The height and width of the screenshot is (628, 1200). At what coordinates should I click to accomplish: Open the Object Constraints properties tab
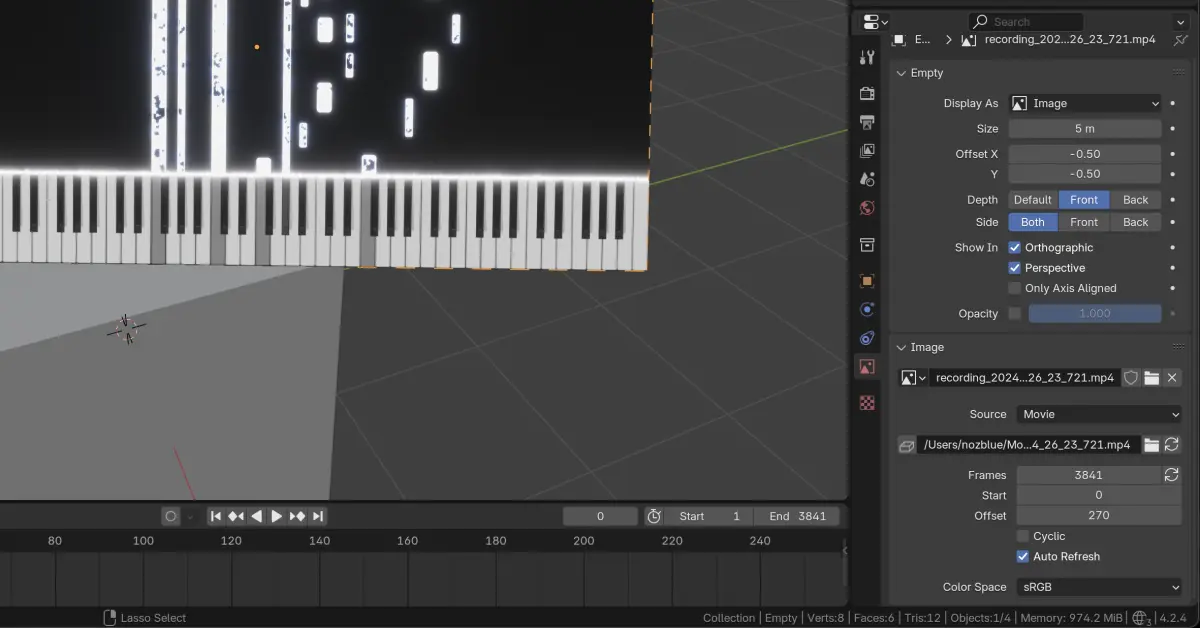pos(867,338)
